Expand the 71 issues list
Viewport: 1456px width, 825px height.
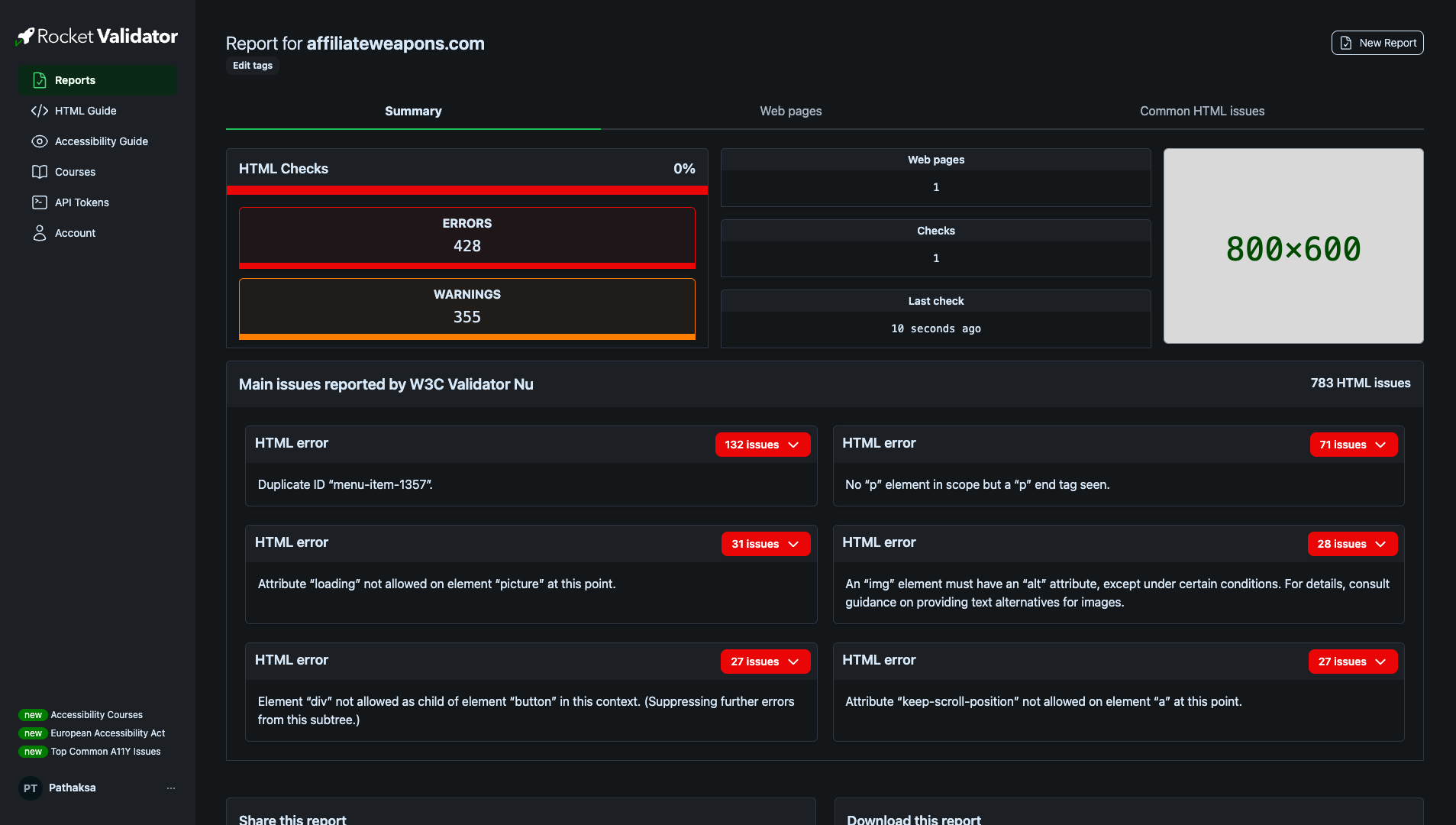tap(1352, 444)
